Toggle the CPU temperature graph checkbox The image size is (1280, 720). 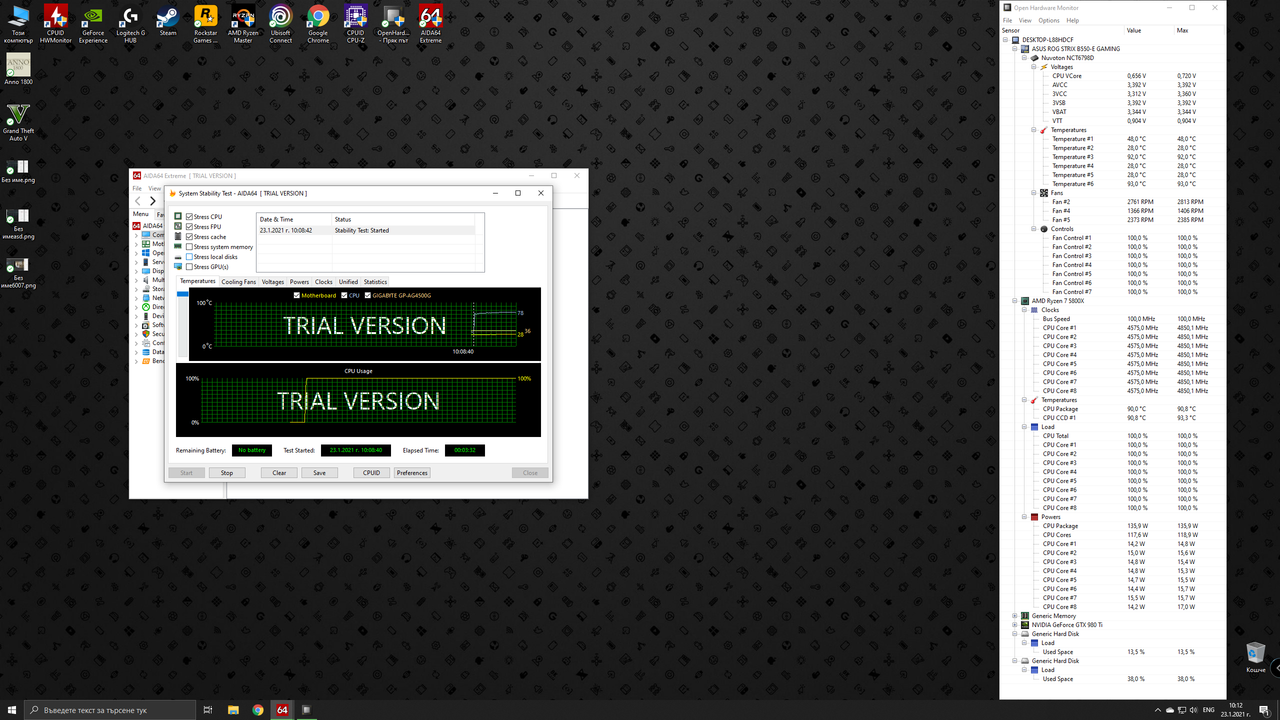click(x=344, y=295)
